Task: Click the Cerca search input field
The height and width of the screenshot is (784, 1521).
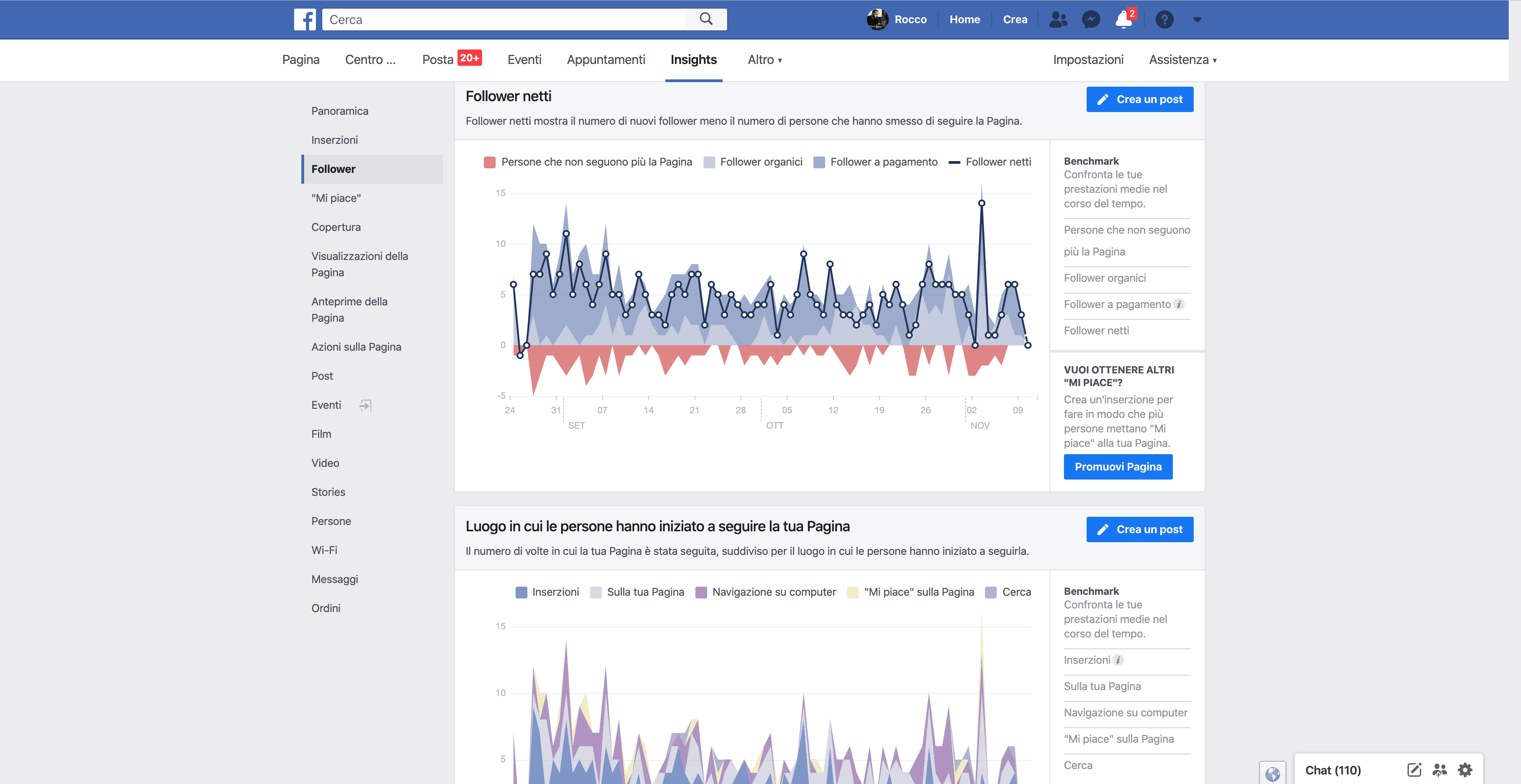Action: click(x=503, y=20)
